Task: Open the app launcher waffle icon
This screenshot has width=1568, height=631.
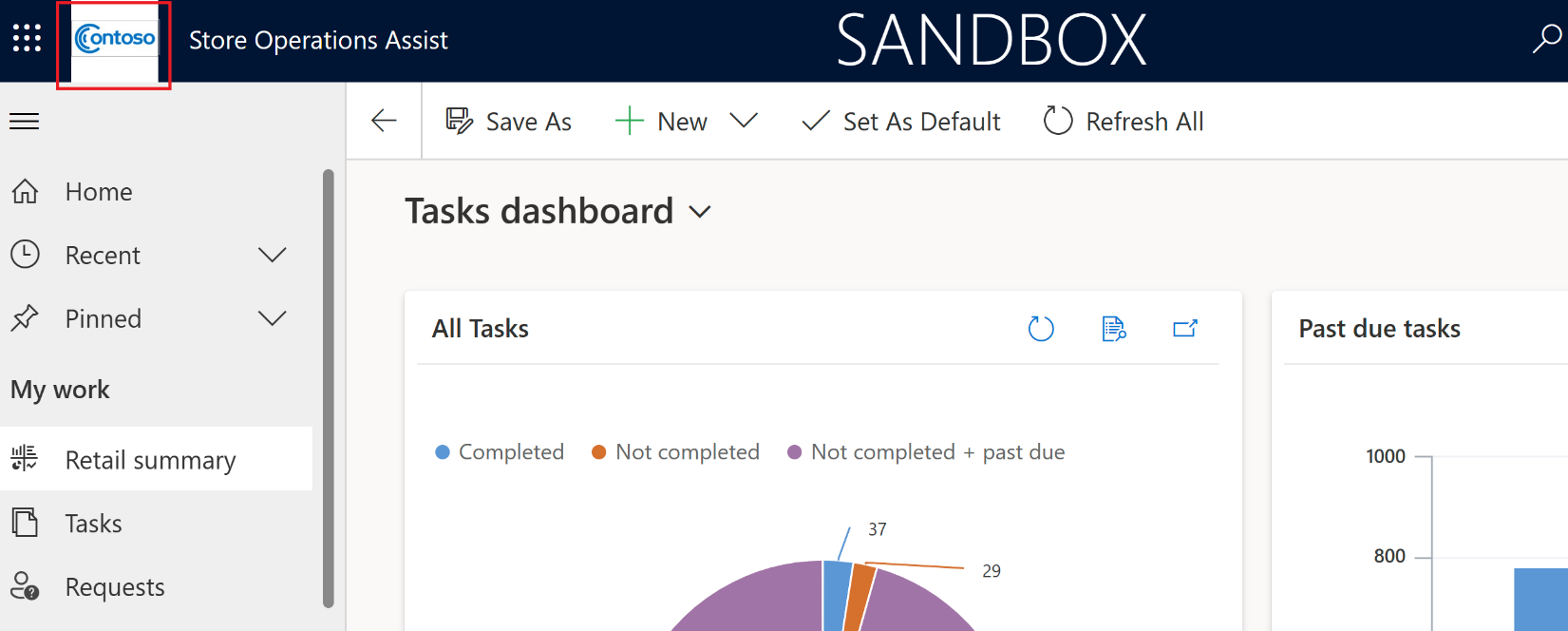Action: coord(27,39)
